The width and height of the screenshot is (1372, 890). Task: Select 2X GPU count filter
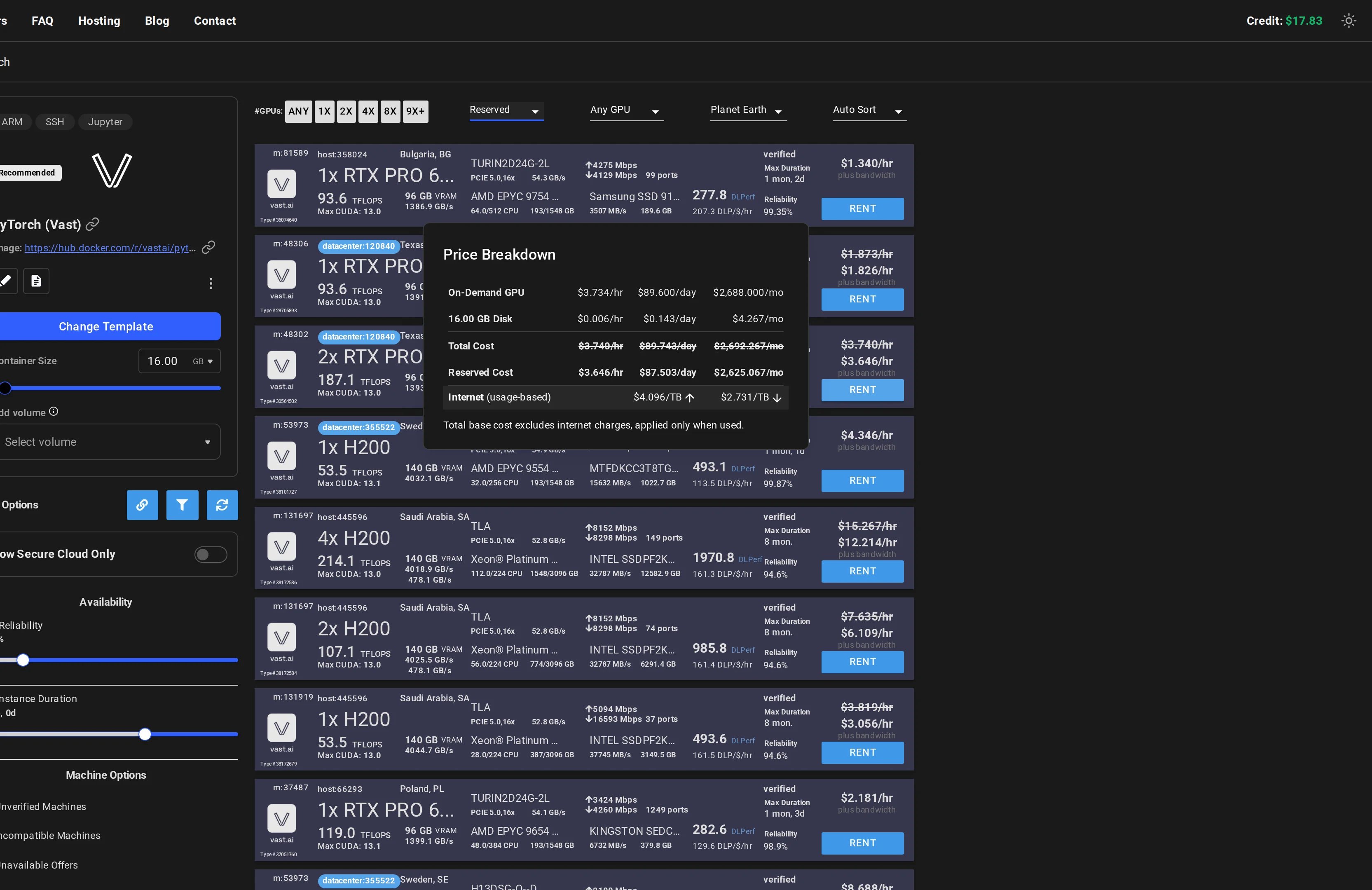pos(346,111)
